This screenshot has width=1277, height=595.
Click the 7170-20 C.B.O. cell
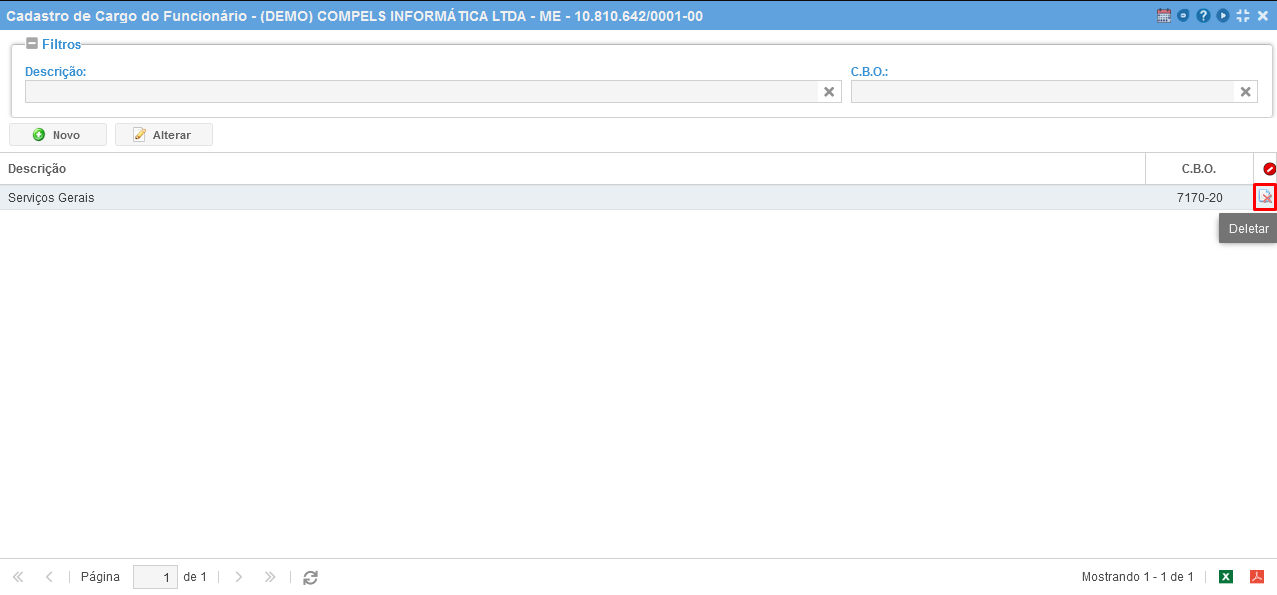[x=1200, y=198]
